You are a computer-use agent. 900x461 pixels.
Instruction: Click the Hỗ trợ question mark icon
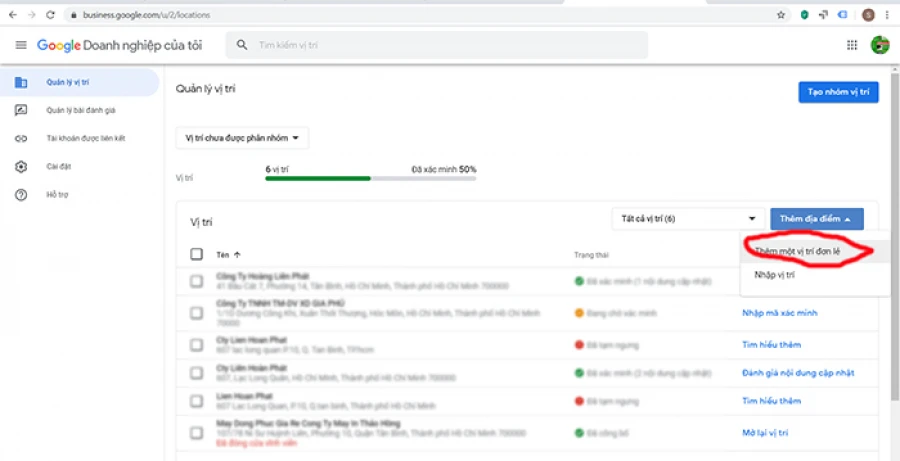coord(21,195)
